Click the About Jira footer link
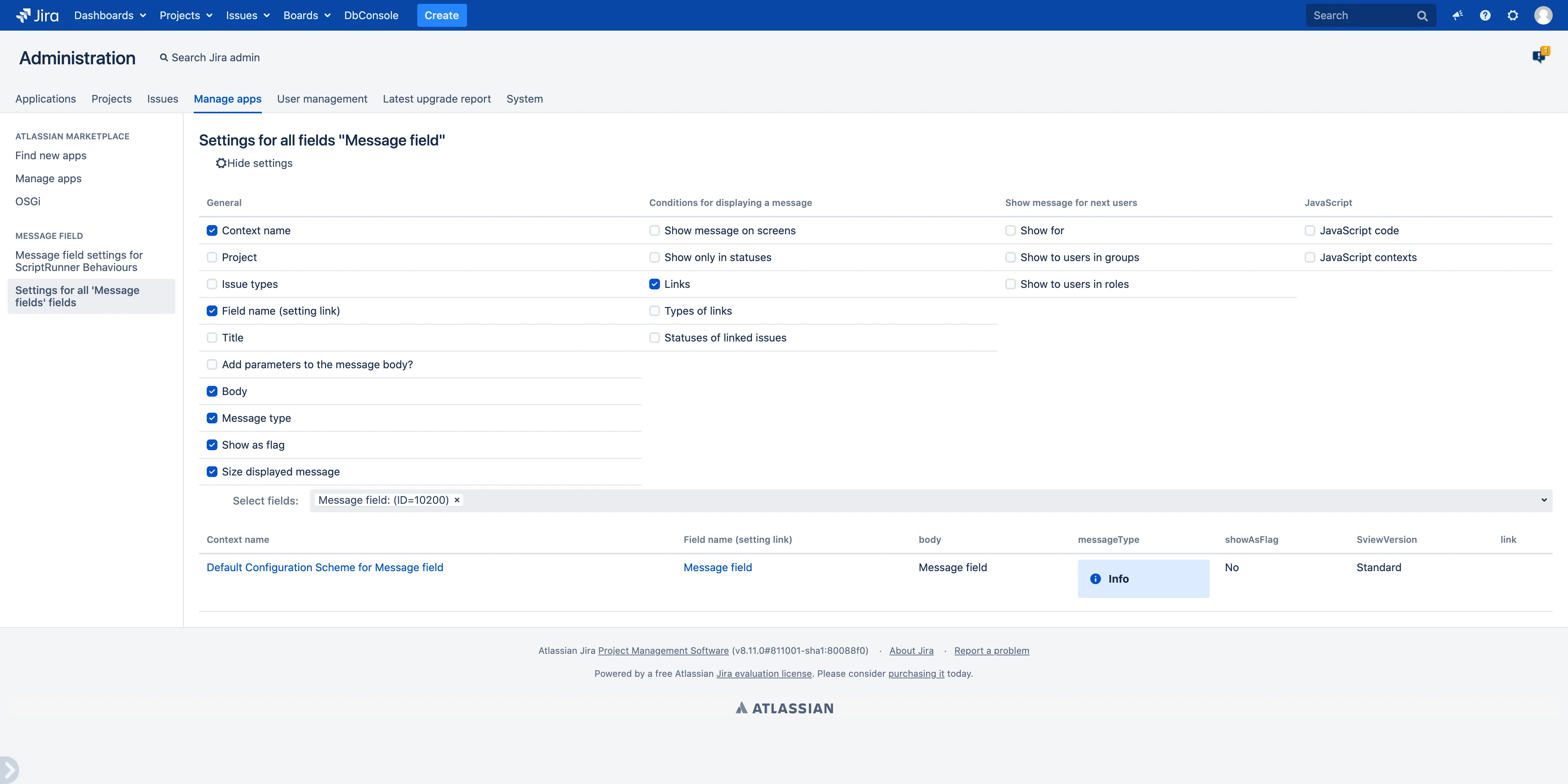1568x784 pixels. pos(911,651)
